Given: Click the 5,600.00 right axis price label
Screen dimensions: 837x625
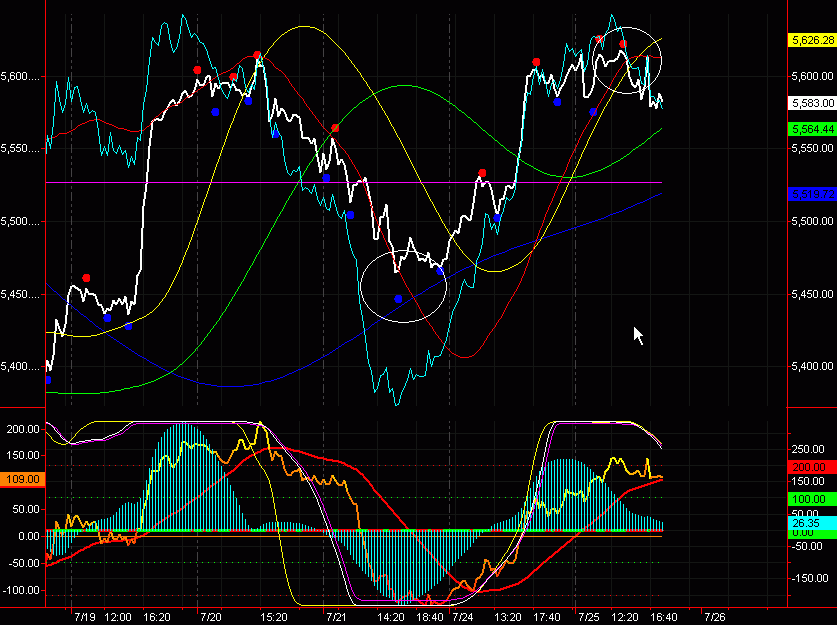Looking at the screenshot, I should pyautogui.click(x=812, y=76).
